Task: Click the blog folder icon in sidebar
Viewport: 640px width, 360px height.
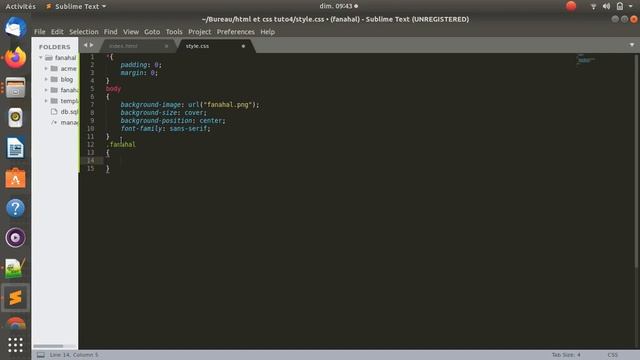Action: [54, 79]
